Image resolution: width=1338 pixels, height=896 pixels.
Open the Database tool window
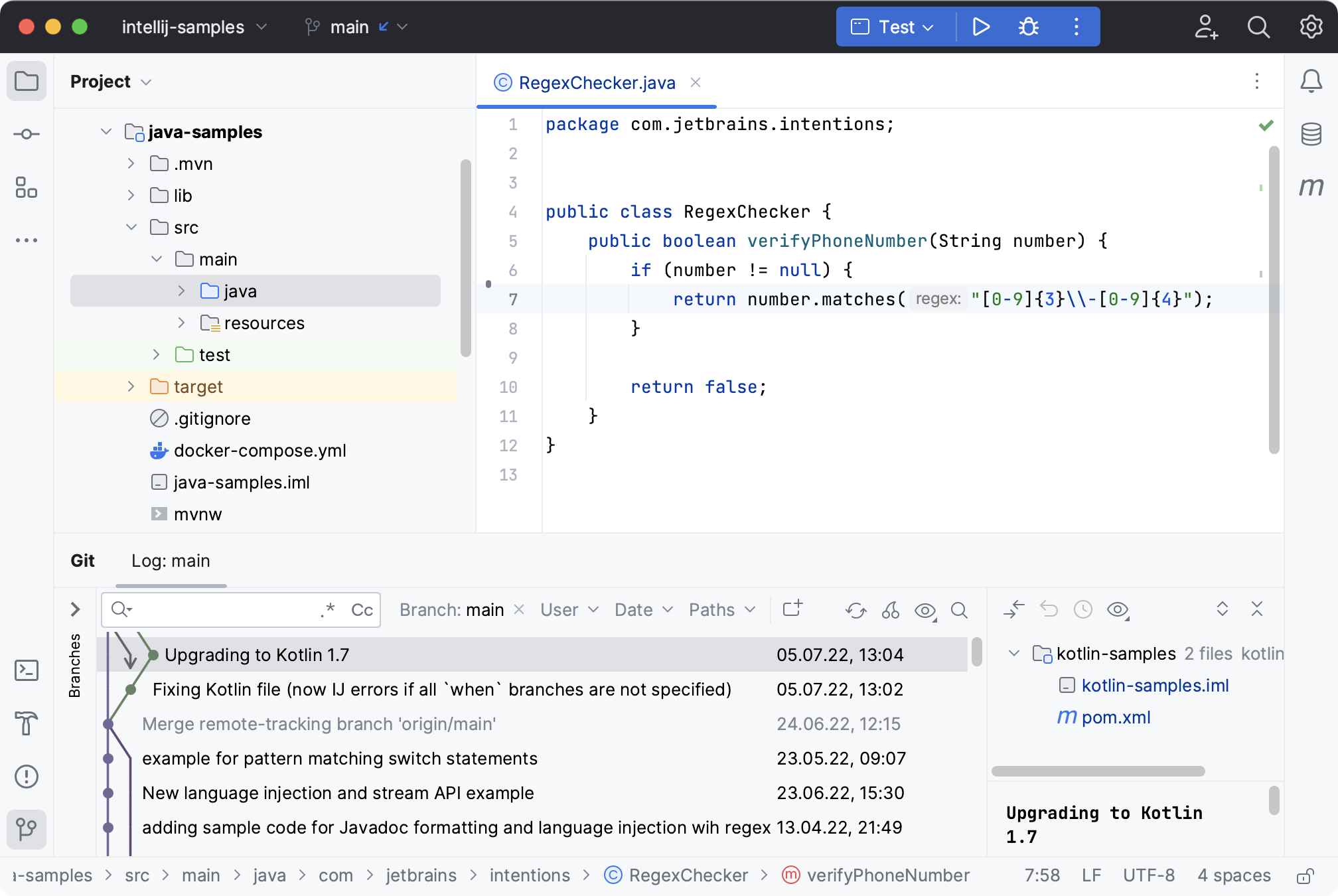tap(1311, 134)
